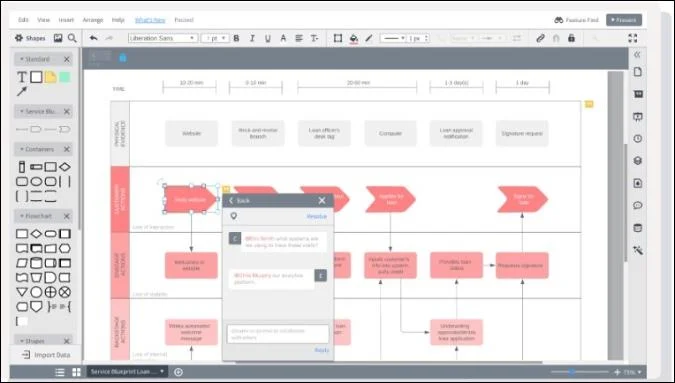Open the zoom percentage dropdown
This screenshot has height=383, width=675.
633,372
